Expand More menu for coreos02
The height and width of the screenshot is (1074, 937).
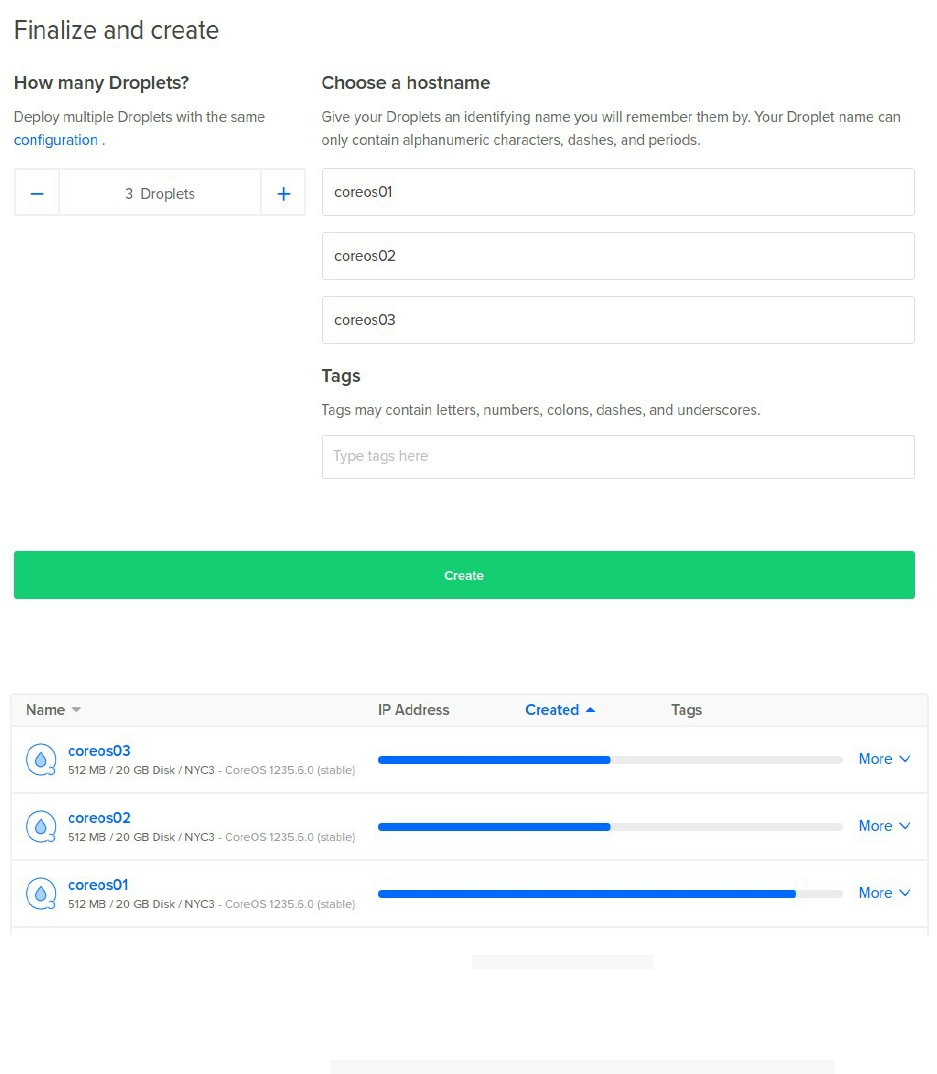pyautogui.click(x=884, y=826)
